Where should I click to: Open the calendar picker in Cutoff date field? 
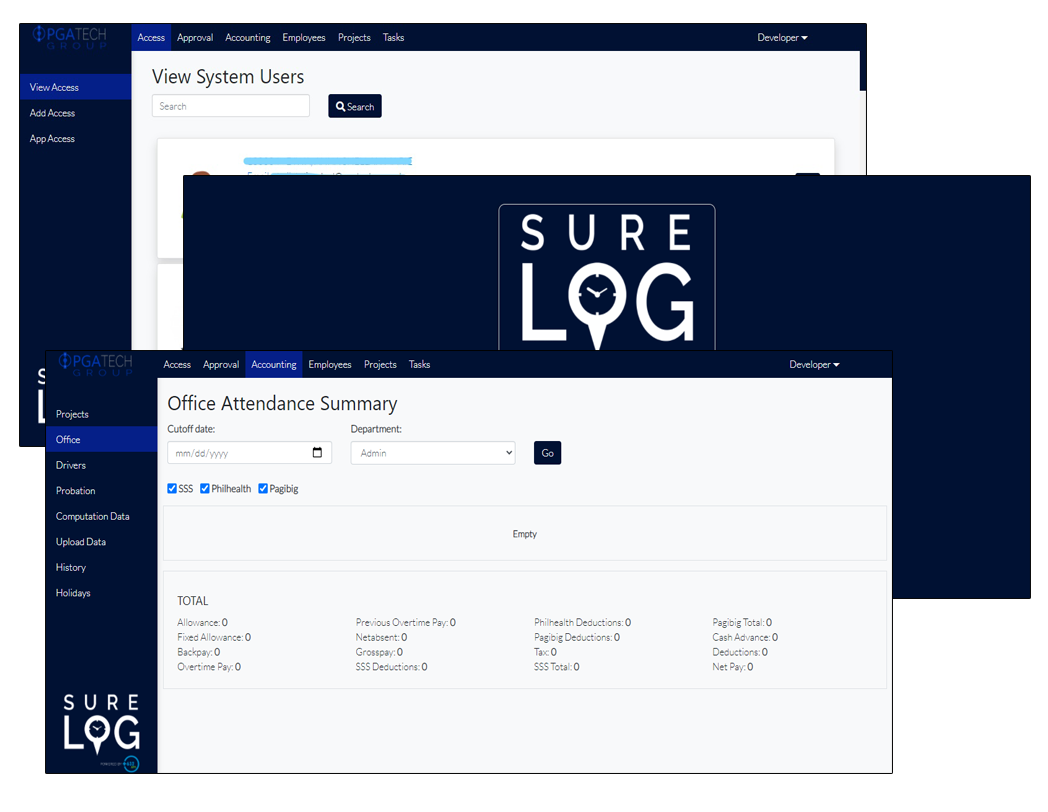click(x=317, y=452)
